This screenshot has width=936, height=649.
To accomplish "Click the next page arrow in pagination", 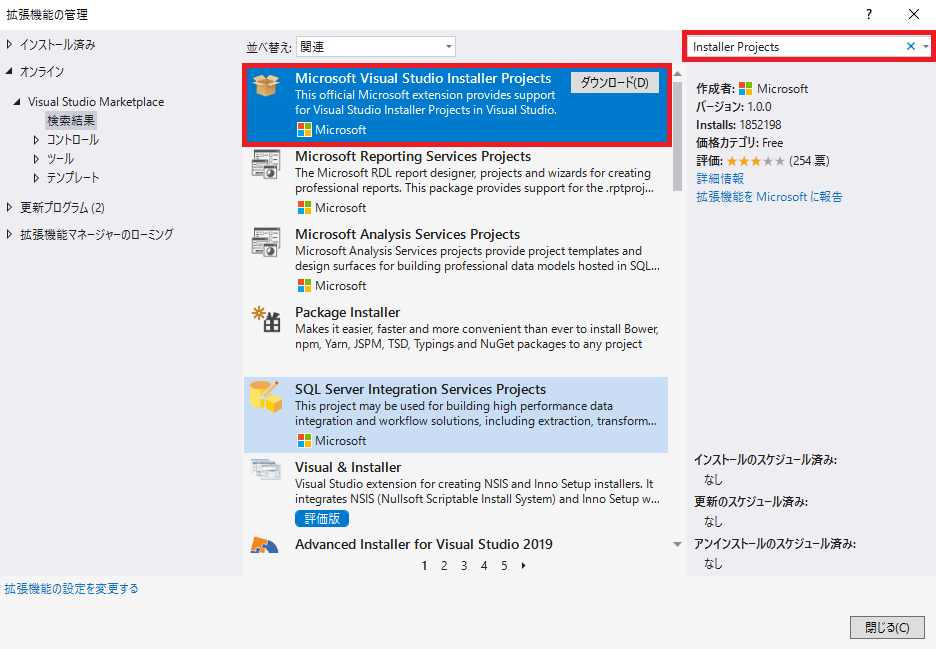I will pos(524,565).
